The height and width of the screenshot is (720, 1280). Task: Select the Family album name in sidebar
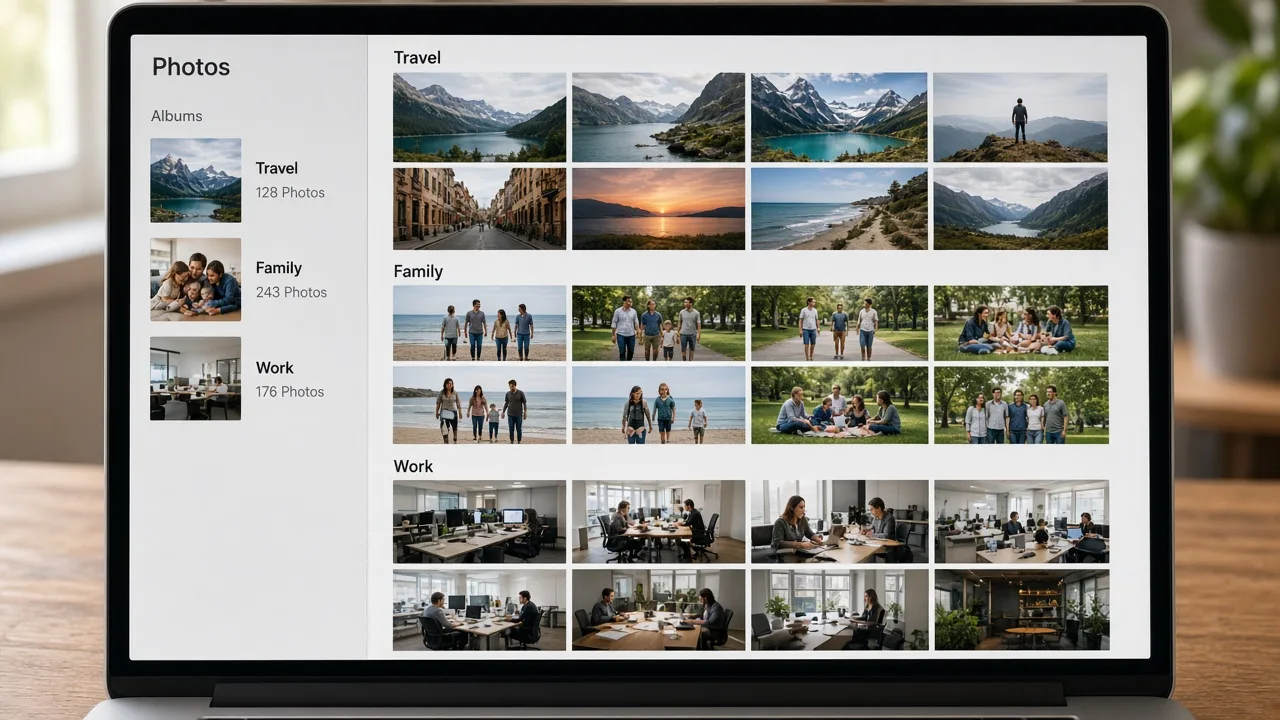click(279, 268)
